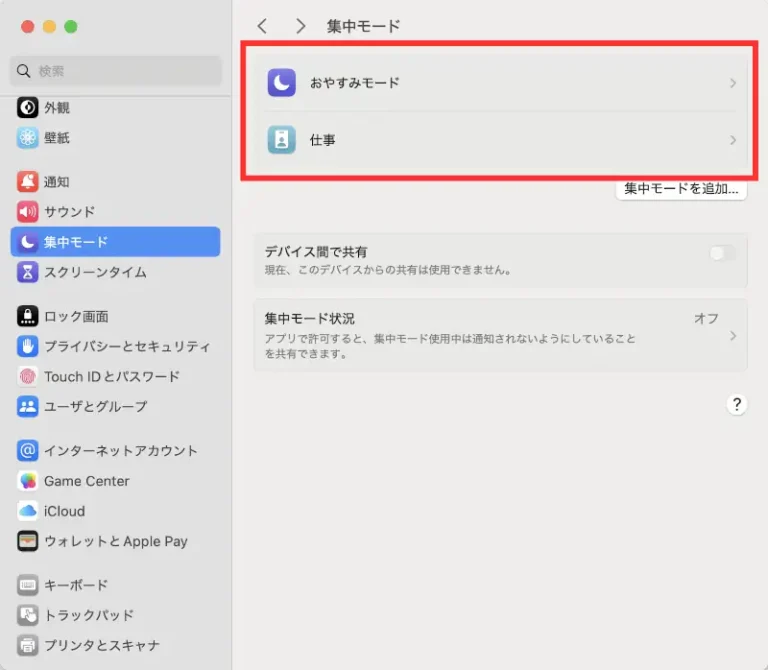The height and width of the screenshot is (670, 768).
Task: Click the 検索 search input field
Action: point(116,71)
